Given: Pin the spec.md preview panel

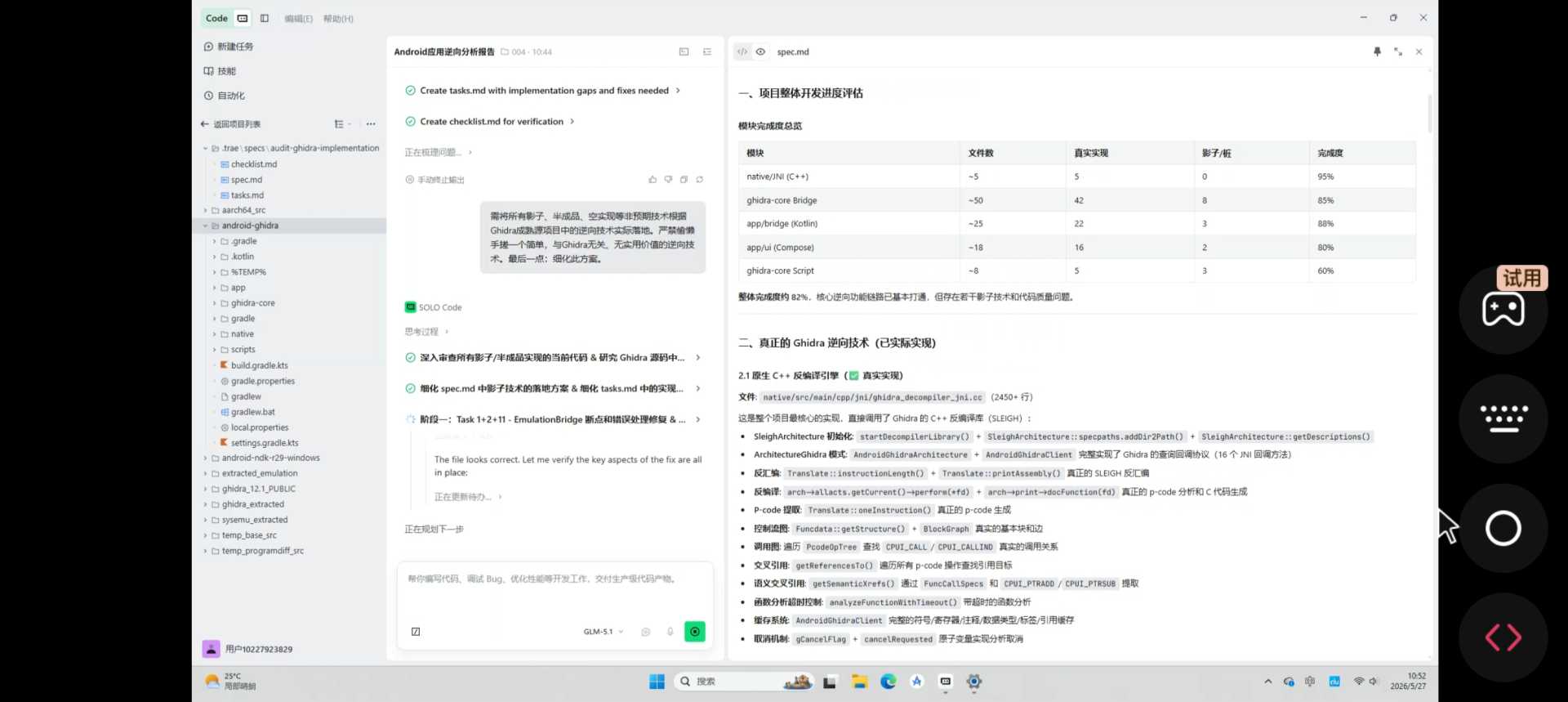Looking at the screenshot, I should coord(1377,51).
